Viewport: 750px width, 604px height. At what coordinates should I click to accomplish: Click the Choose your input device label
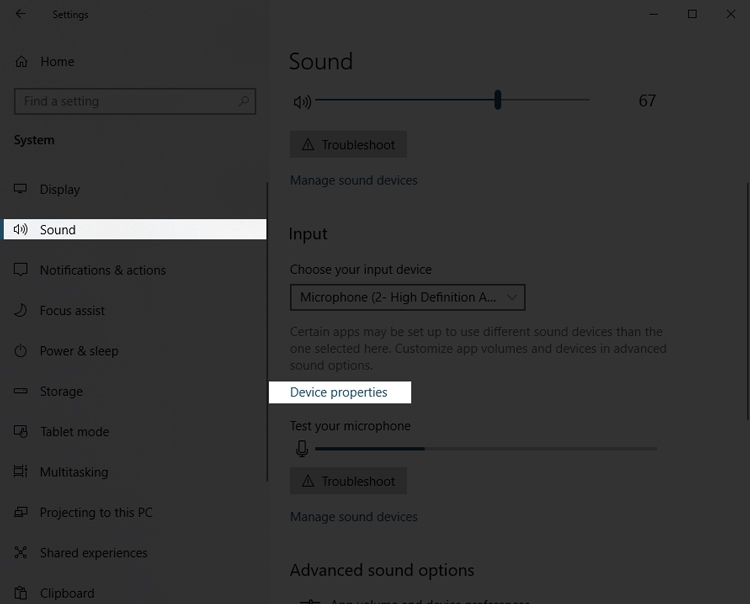click(361, 270)
